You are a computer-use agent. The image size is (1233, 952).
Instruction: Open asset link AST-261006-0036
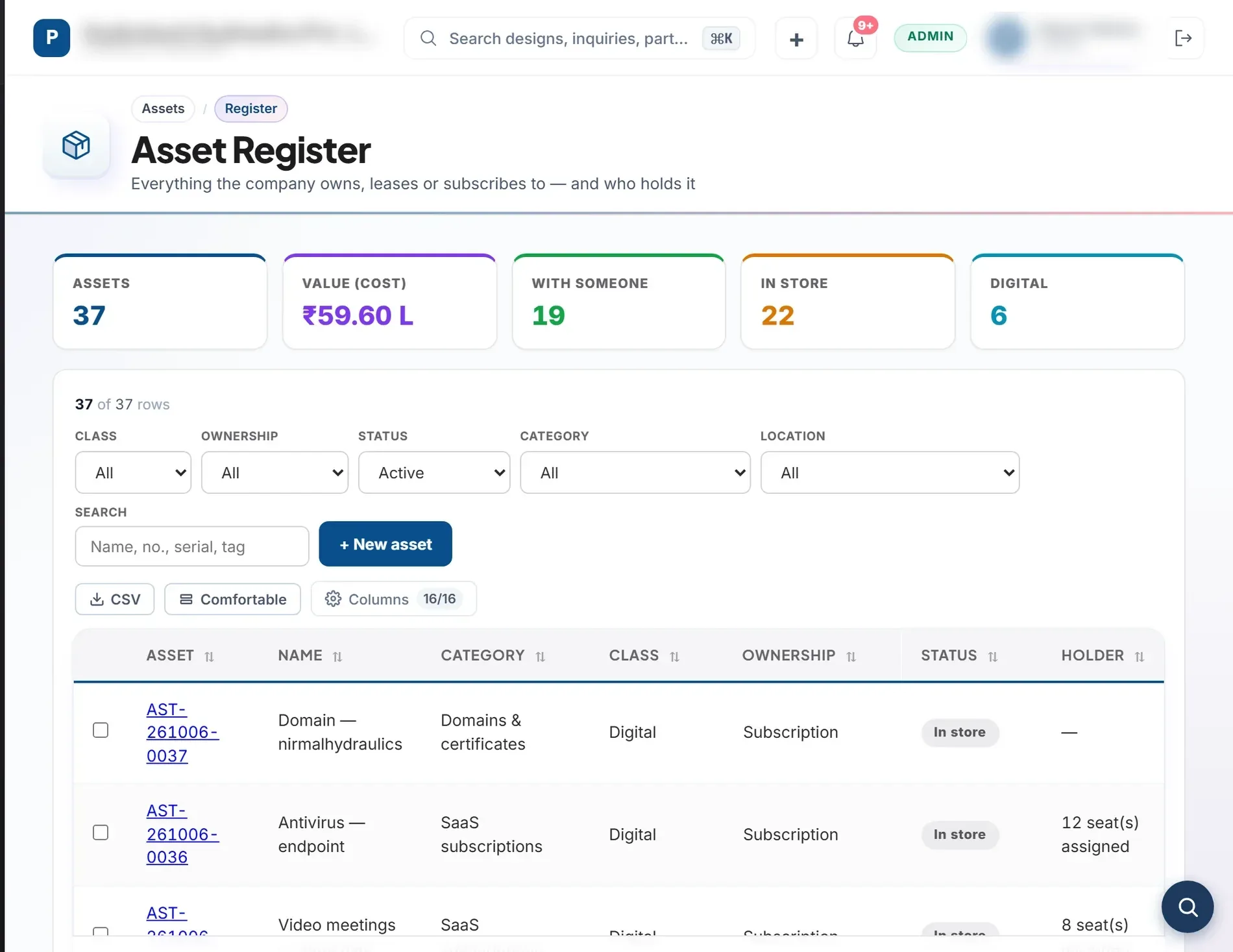[182, 834]
